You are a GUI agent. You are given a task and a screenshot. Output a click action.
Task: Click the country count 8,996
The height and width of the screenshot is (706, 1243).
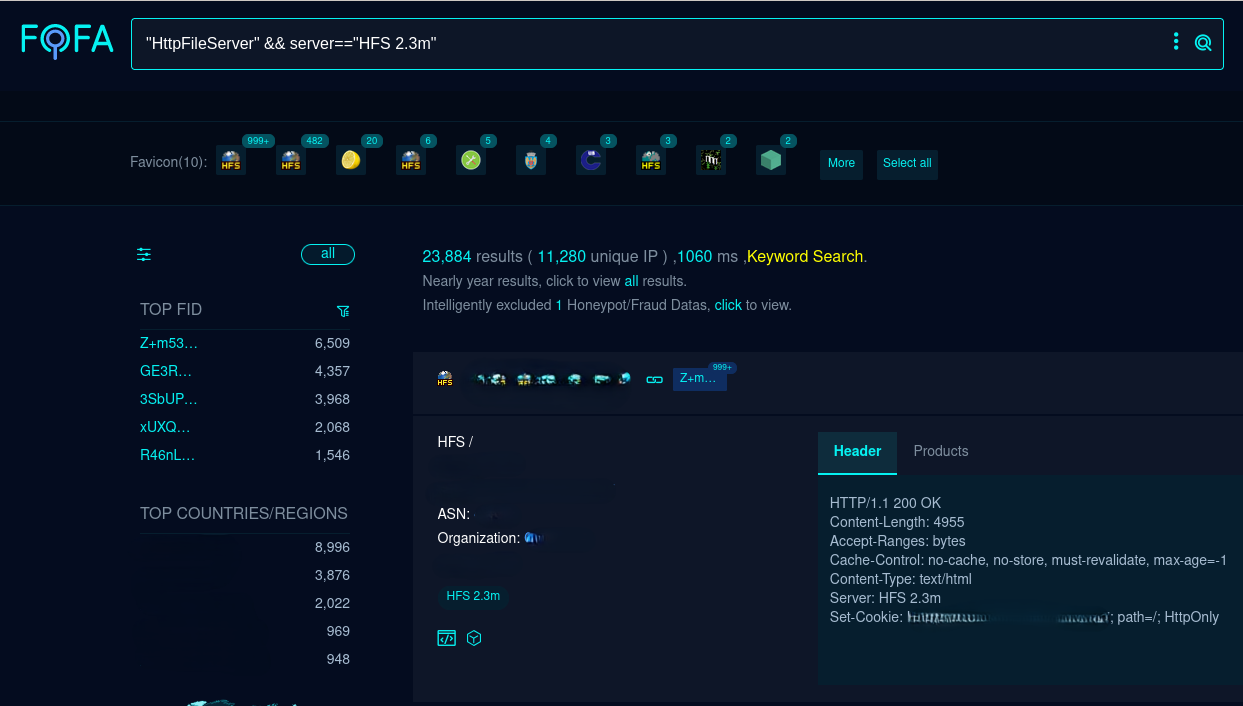(x=332, y=547)
